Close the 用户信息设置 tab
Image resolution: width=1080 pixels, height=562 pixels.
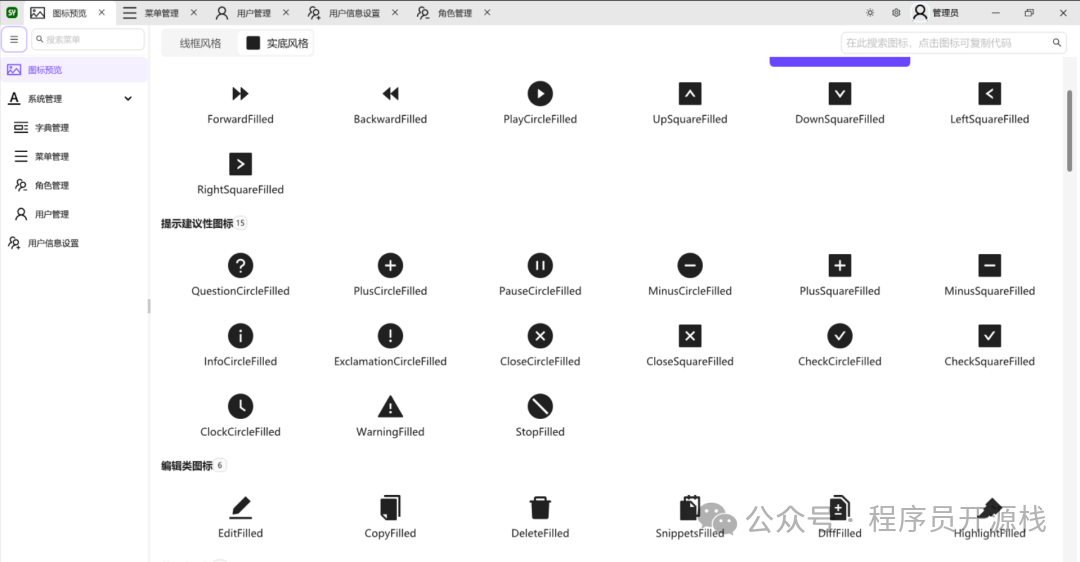tap(394, 13)
